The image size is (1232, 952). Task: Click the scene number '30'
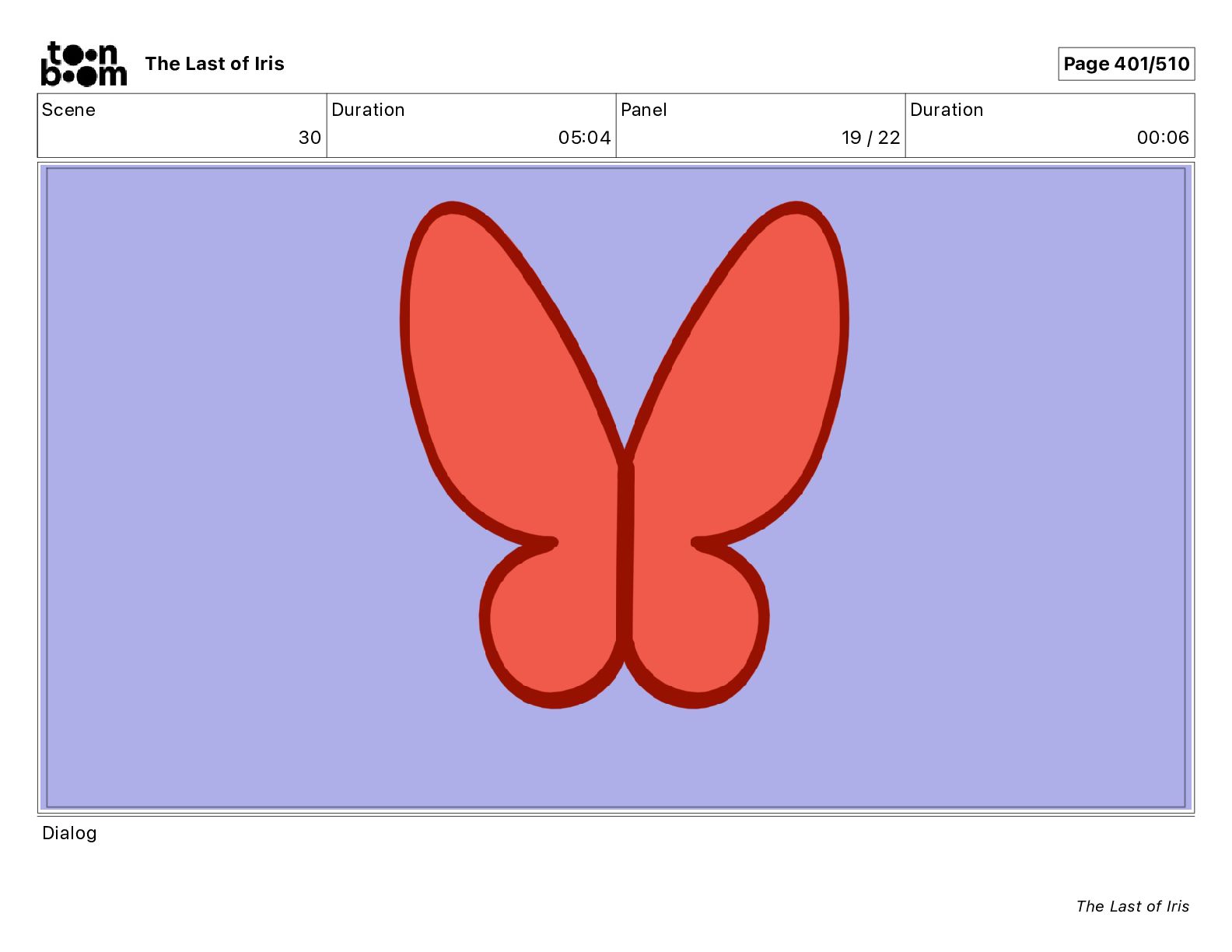pos(310,138)
